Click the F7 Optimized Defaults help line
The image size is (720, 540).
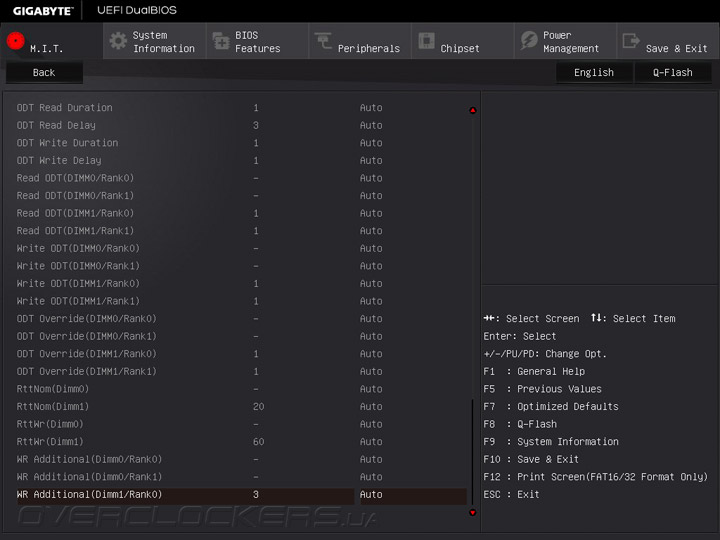pyautogui.click(x=551, y=406)
